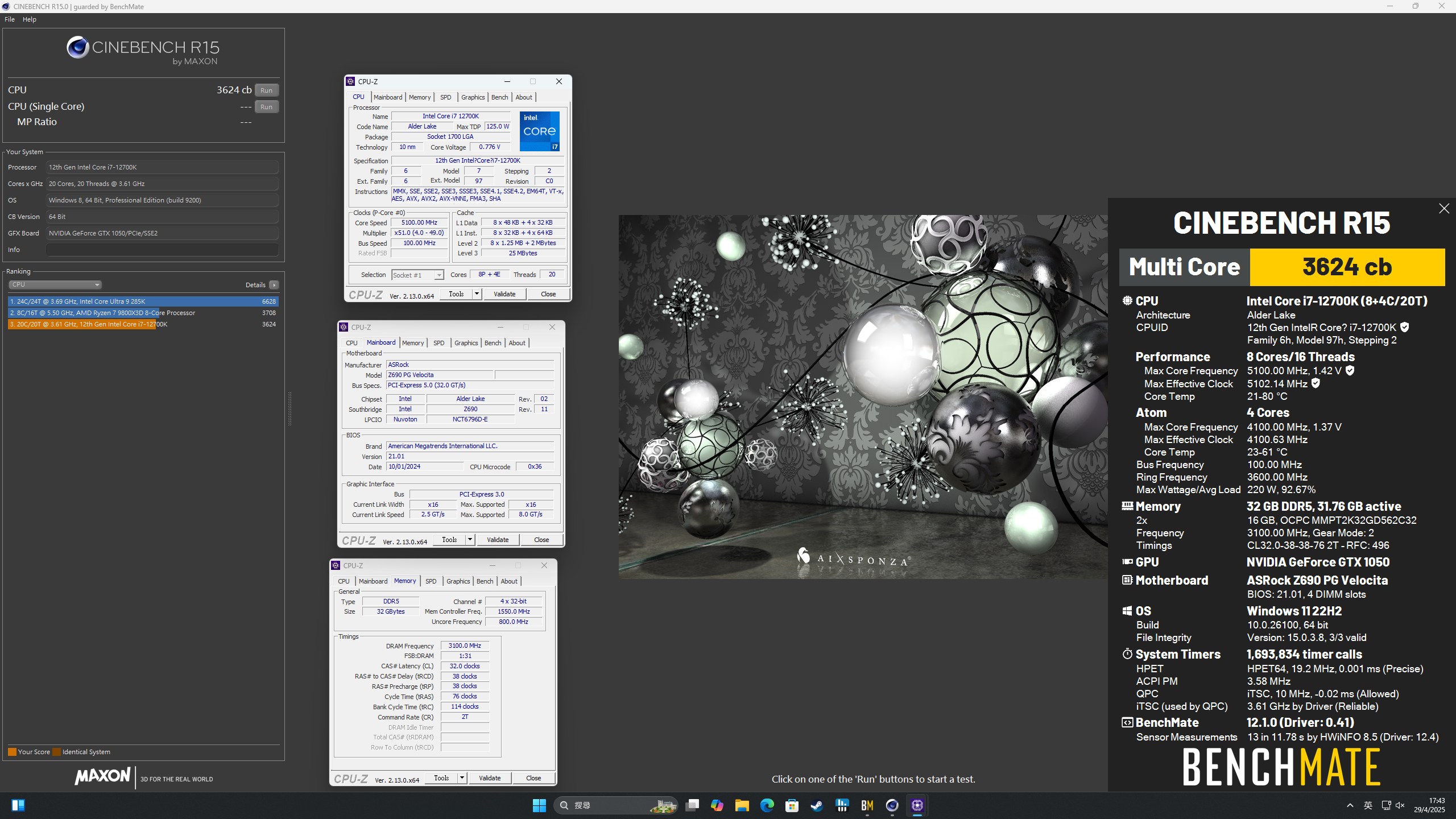Switch to BenchMate via BM taskbar icon
The width and height of the screenshot is (1456, 819).
pos(867,805)
